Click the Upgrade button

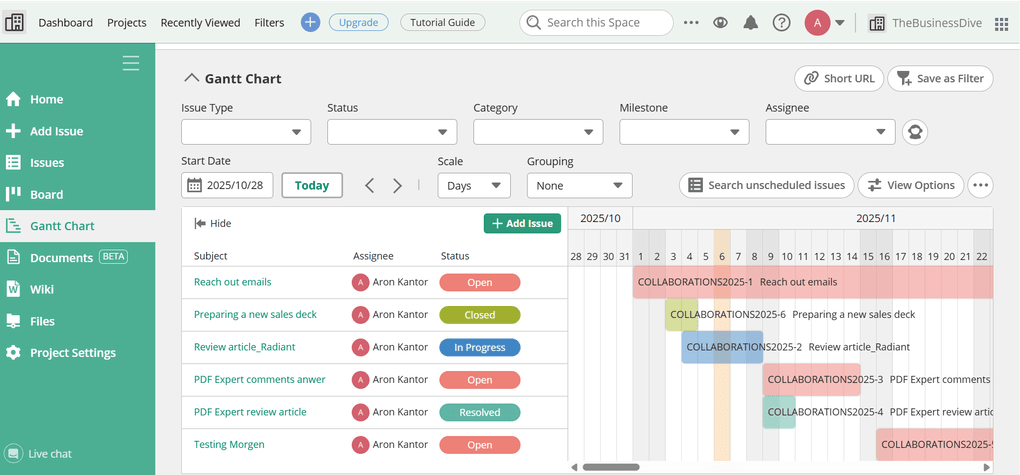point(358,22)
